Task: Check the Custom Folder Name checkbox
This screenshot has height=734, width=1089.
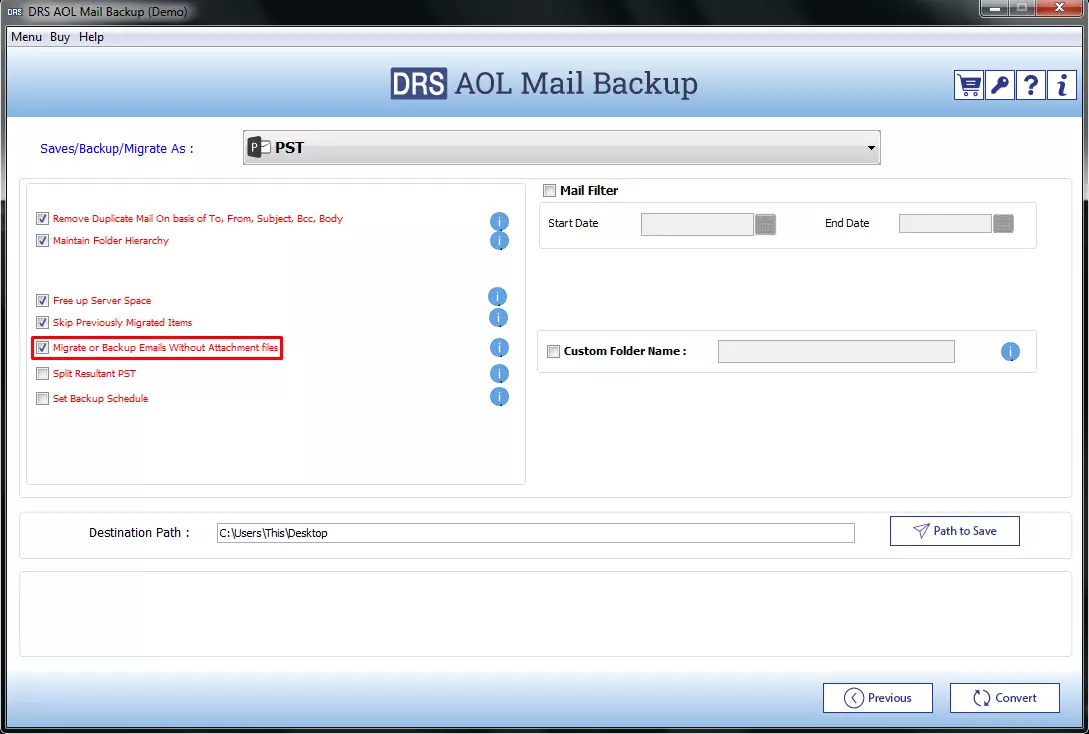Action: tap(554, 351)
